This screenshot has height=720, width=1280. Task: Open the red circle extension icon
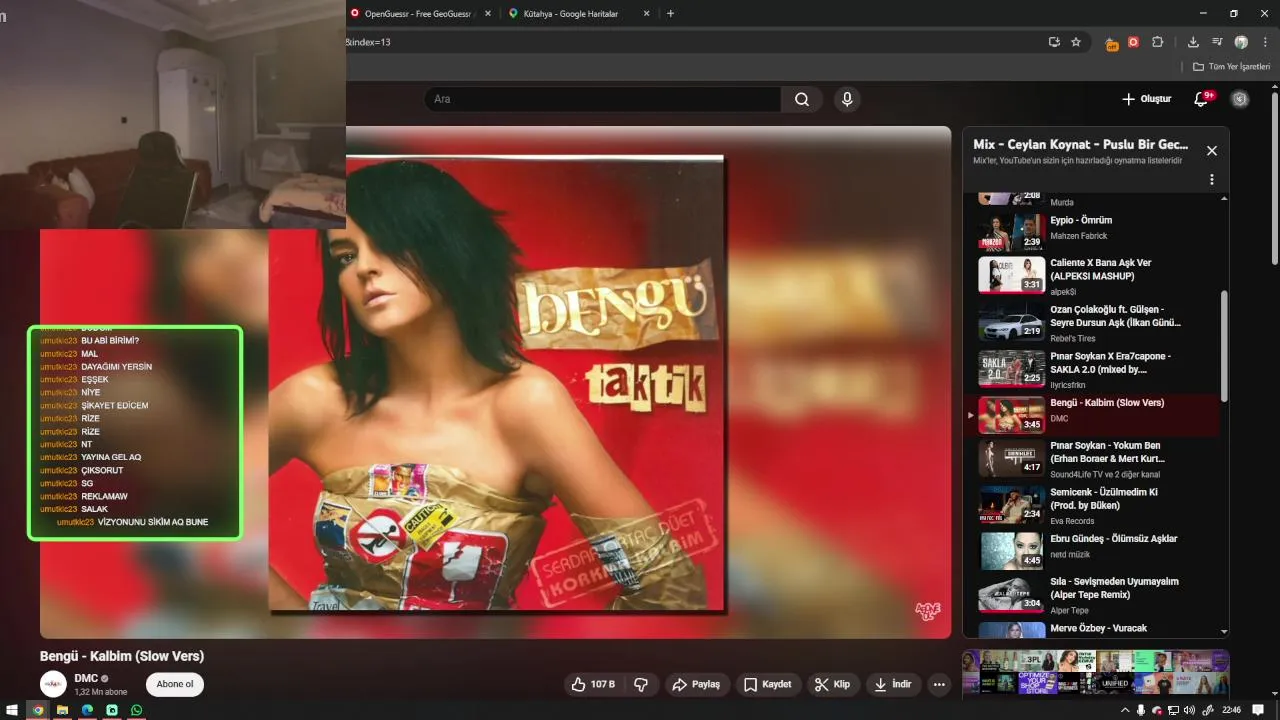coord(1133,42)
